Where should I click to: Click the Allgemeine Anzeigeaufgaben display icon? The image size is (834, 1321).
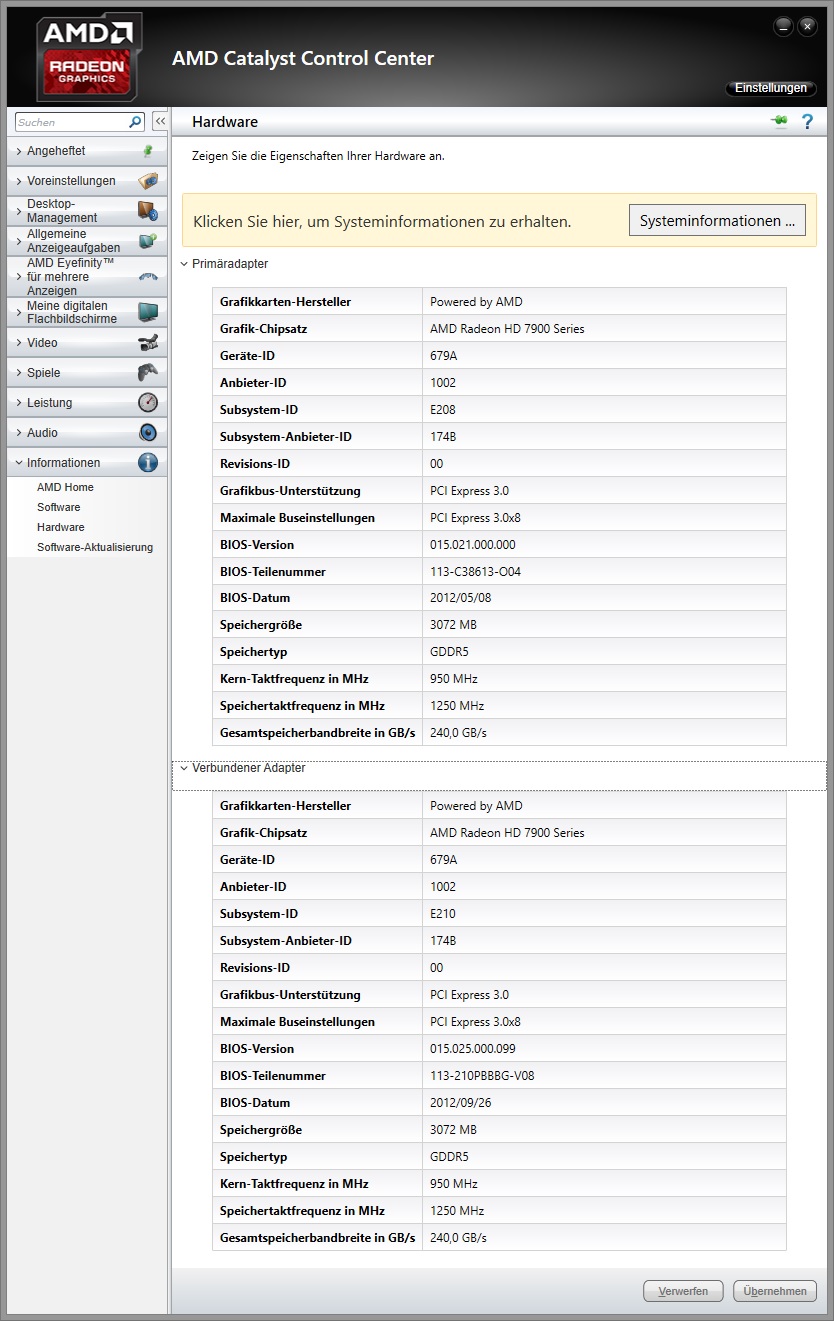[x=148, y=241]
